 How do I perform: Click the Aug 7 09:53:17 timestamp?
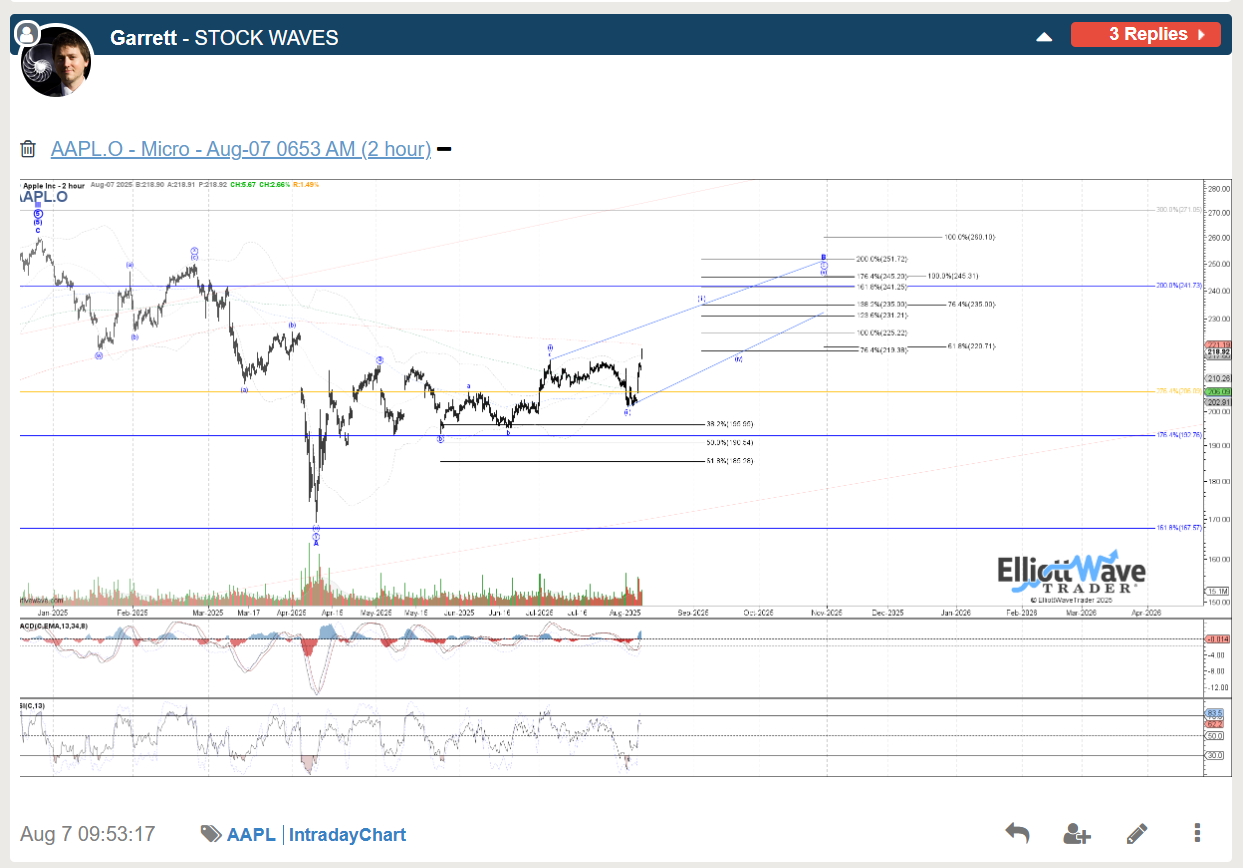[x=88, y=834]
